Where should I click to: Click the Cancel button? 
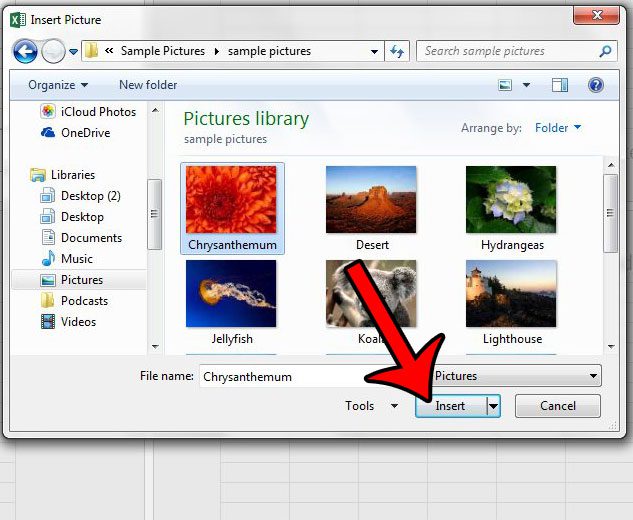pos(558,406)
